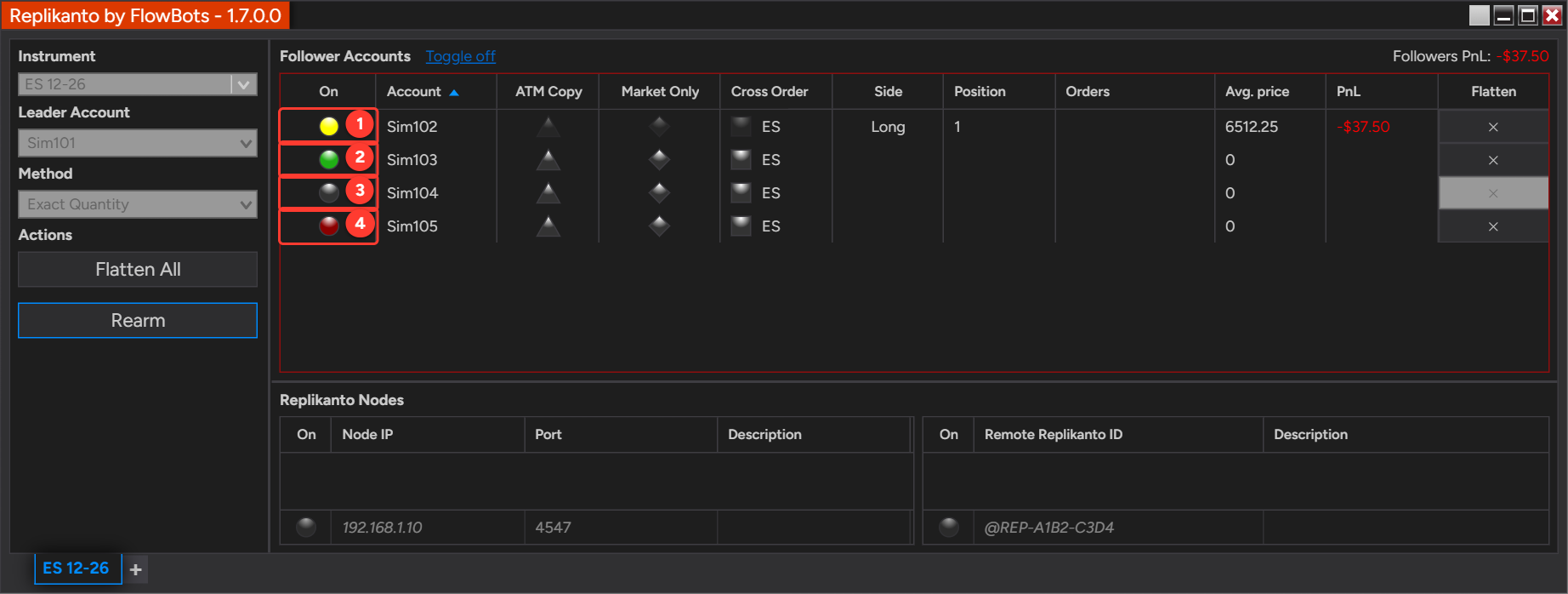
Task: Add a new tab with plus icon
Action: coord(135,569)
